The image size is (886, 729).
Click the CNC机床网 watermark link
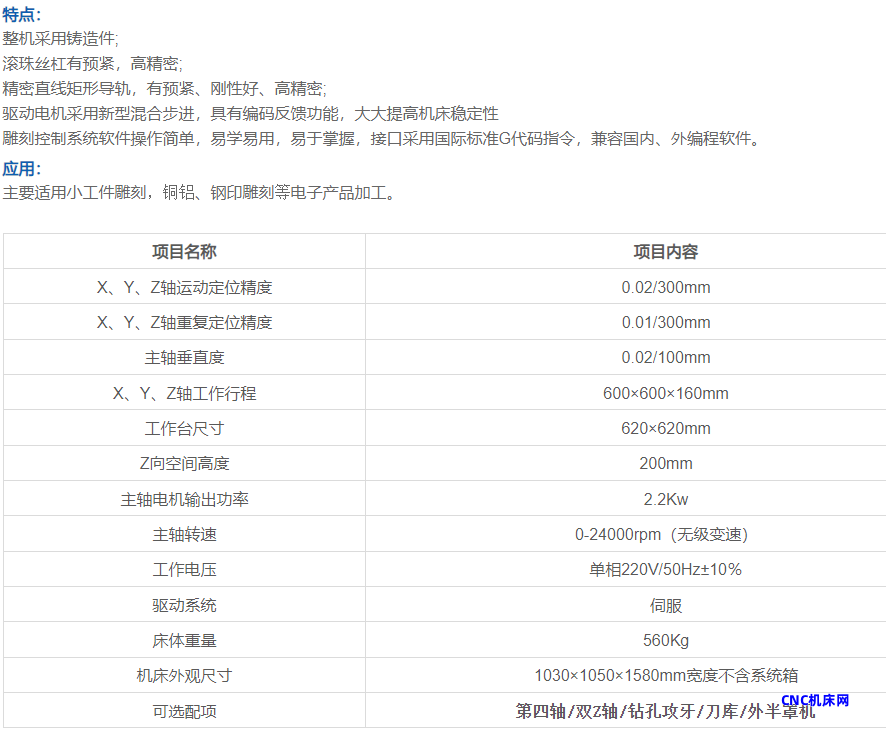(x=815, y=701)
